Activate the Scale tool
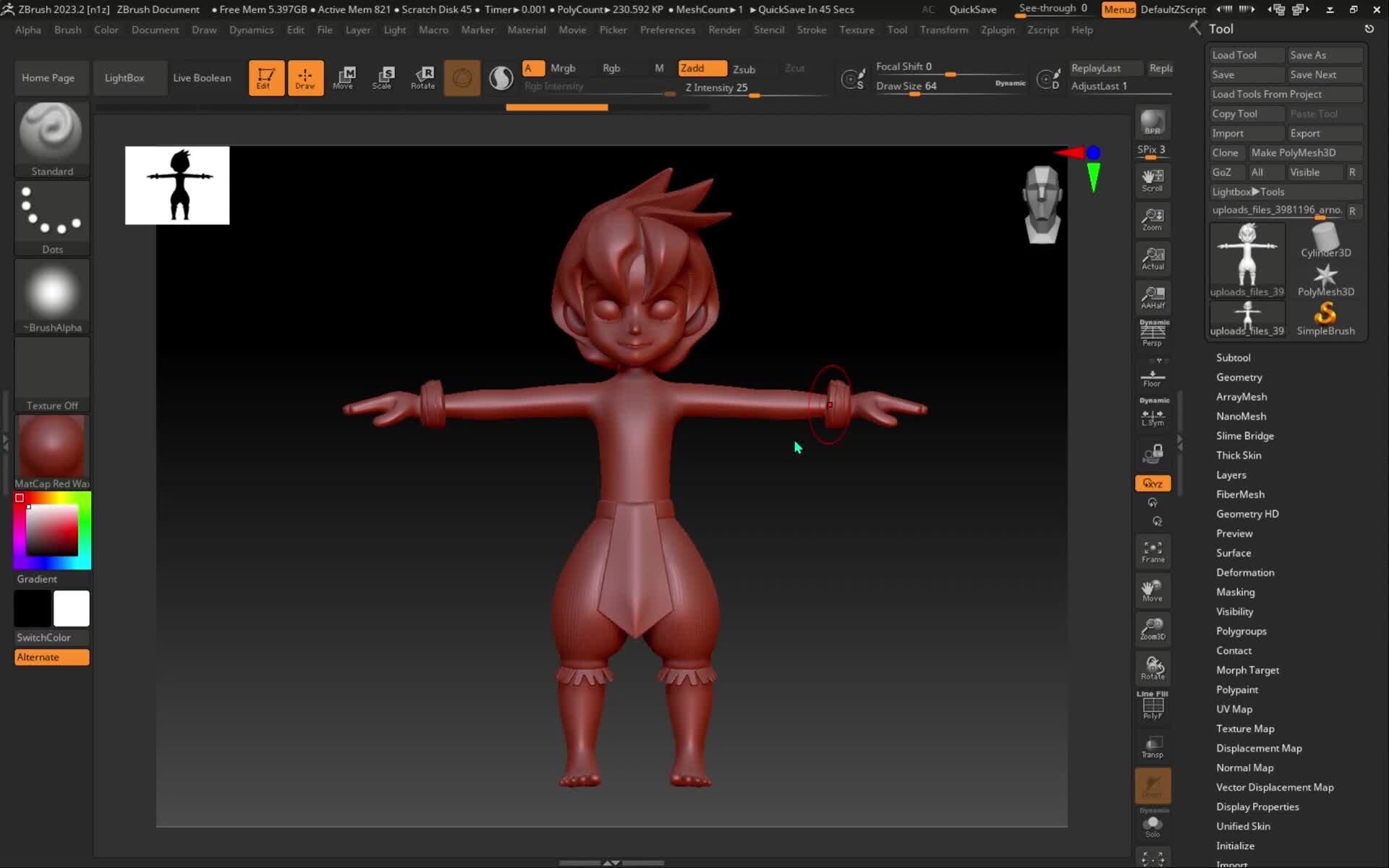The height and width of the screenshot is (868, 1389). click(x=383, y=77)
